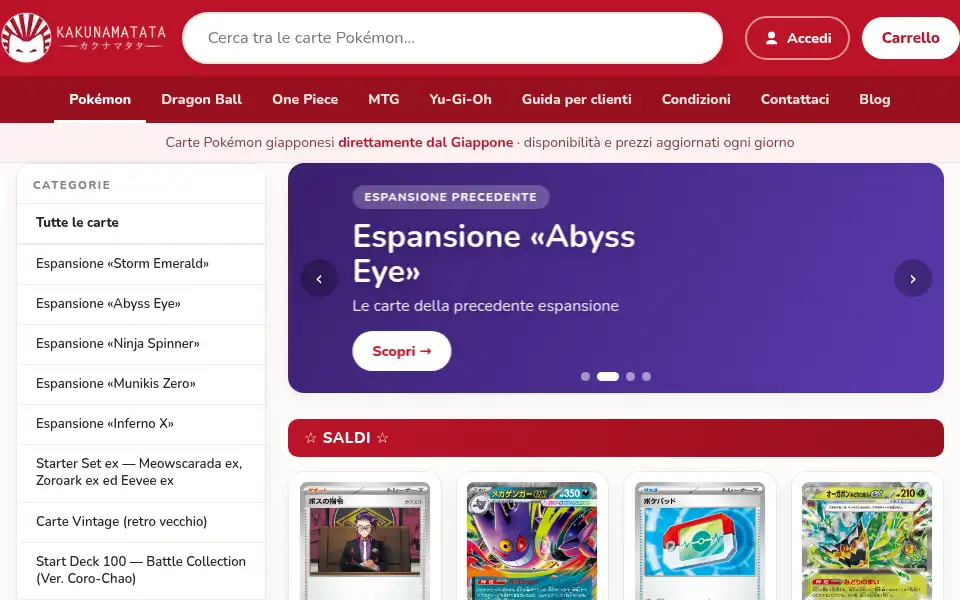Select Tutte le carte category

141,223
